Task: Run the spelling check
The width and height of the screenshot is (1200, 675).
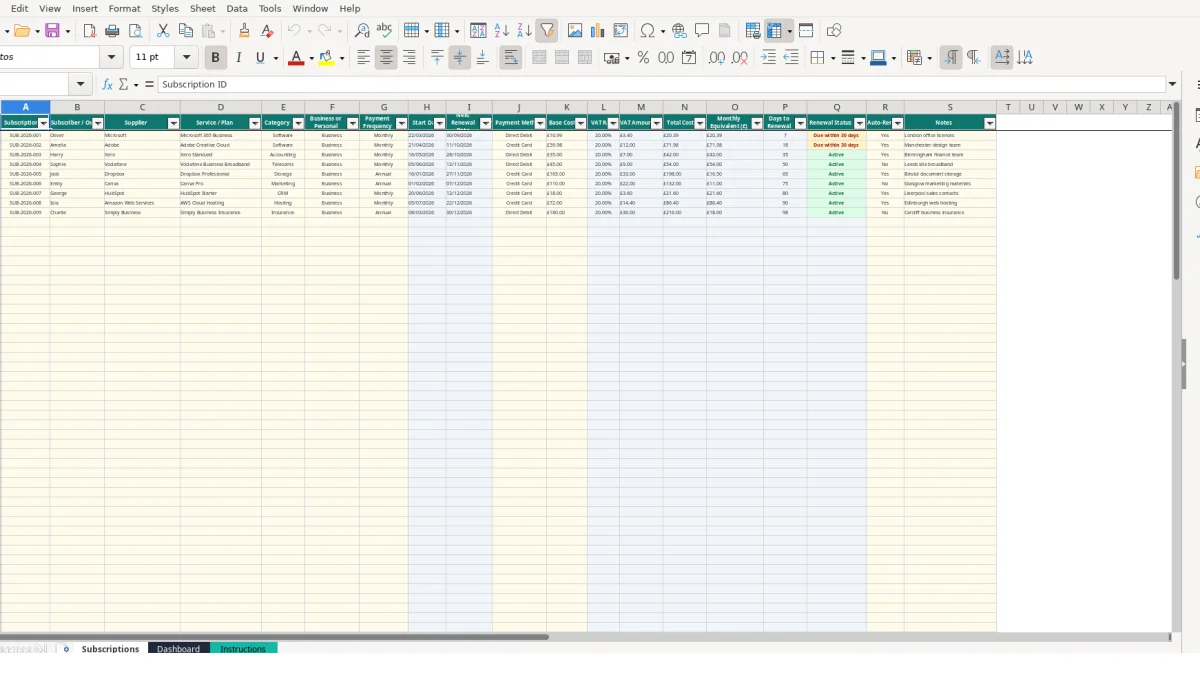Action: [x=383, y=31]
